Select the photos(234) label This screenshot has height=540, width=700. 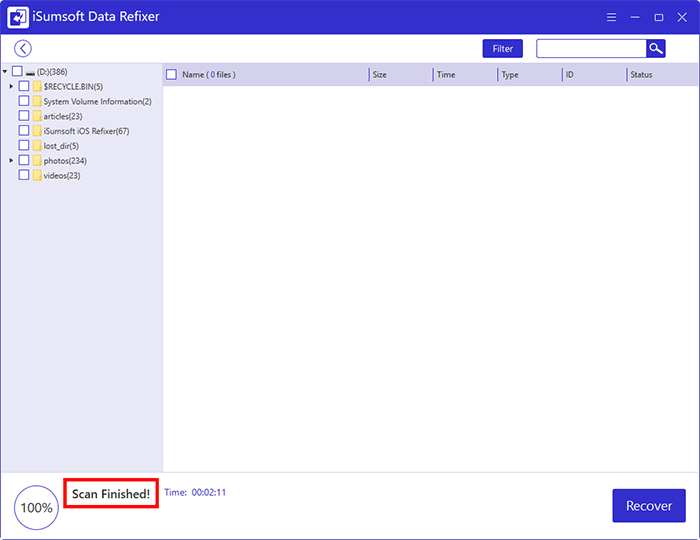pos(65,160)
